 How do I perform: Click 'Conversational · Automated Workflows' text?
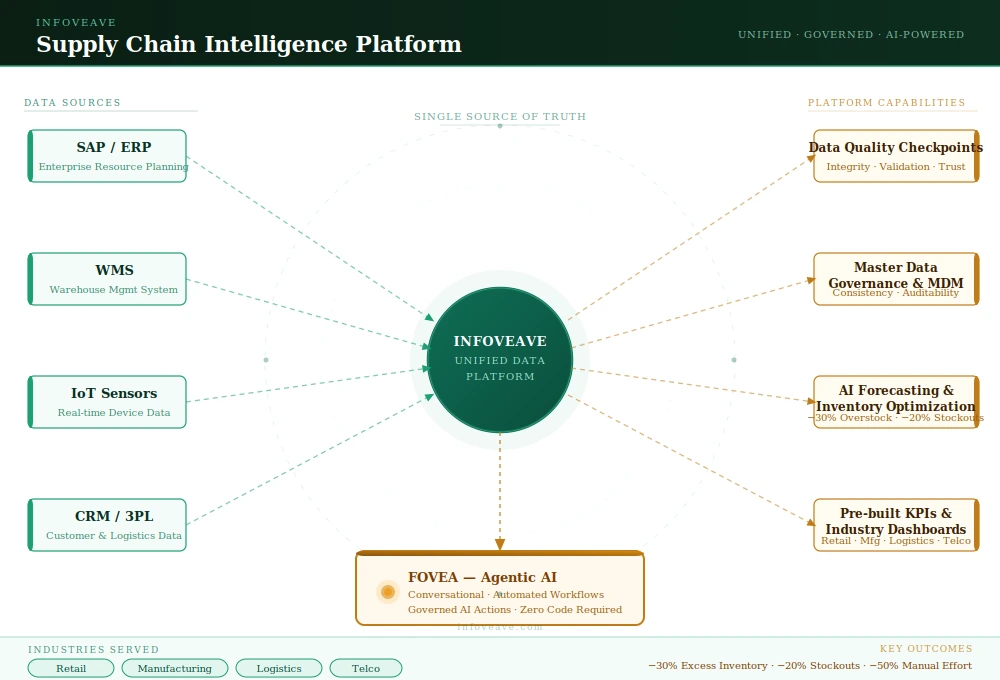pos(506,595)
